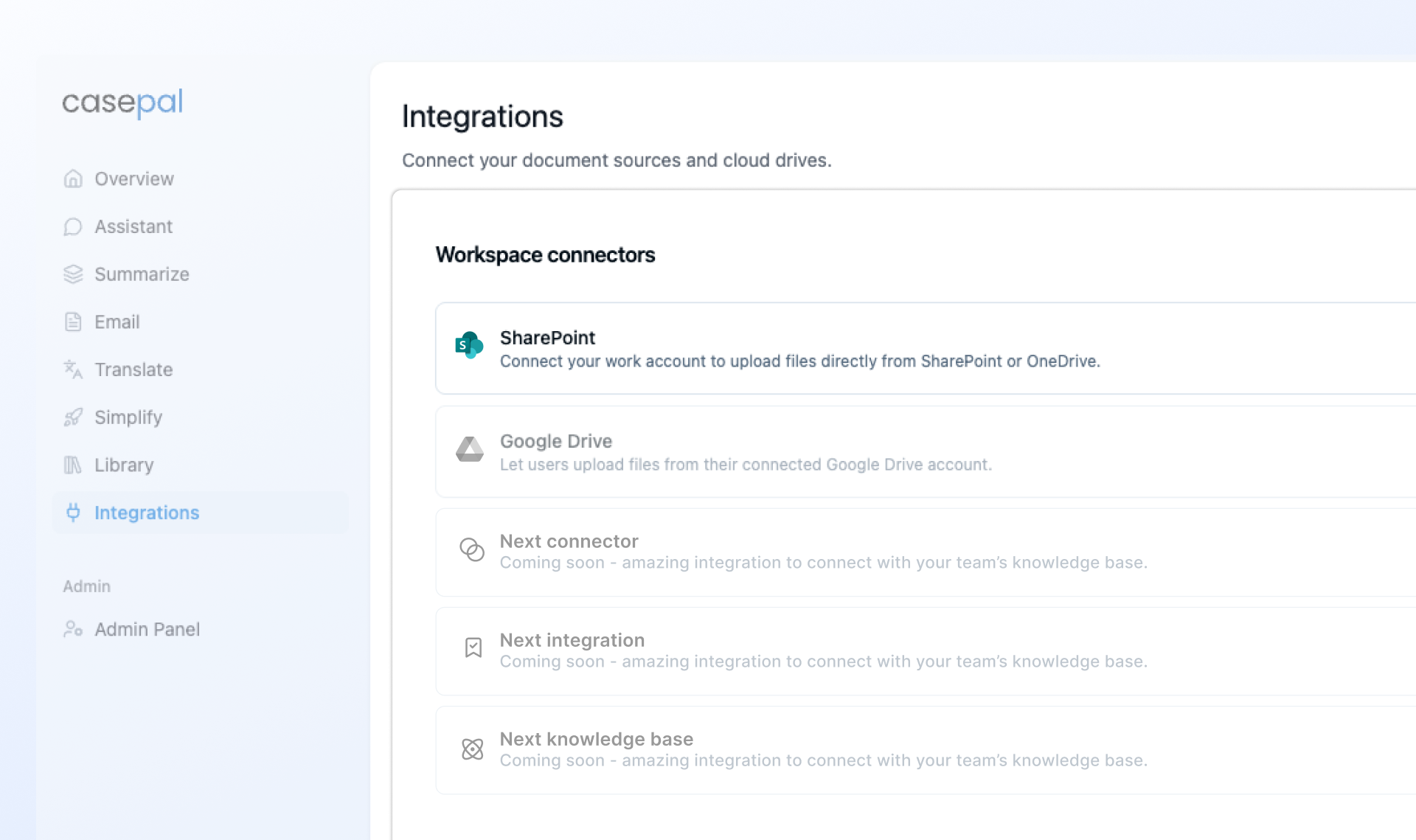
Task: Click the Assistant chat bubble icon
Action: [x=73, y=226]
